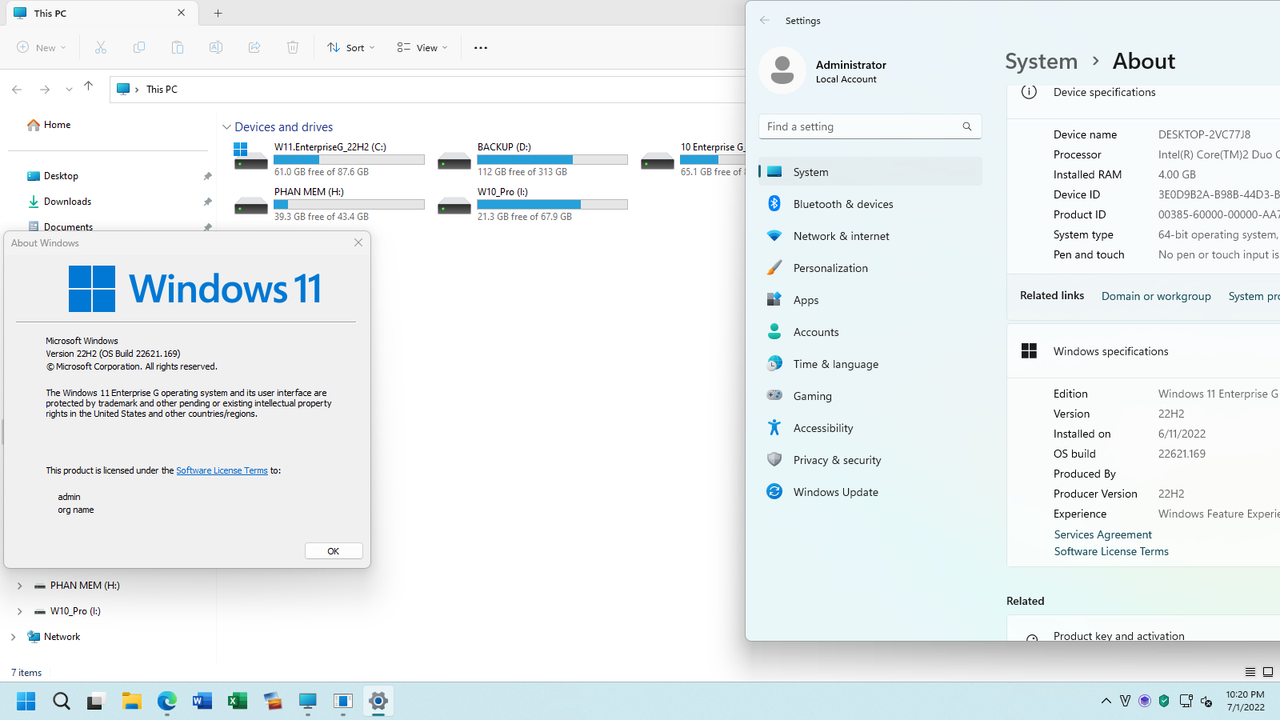This screenshot has height=720, width=1280.
Task: Switch to Settings gear app on taskbar
Action: [378, 701]
